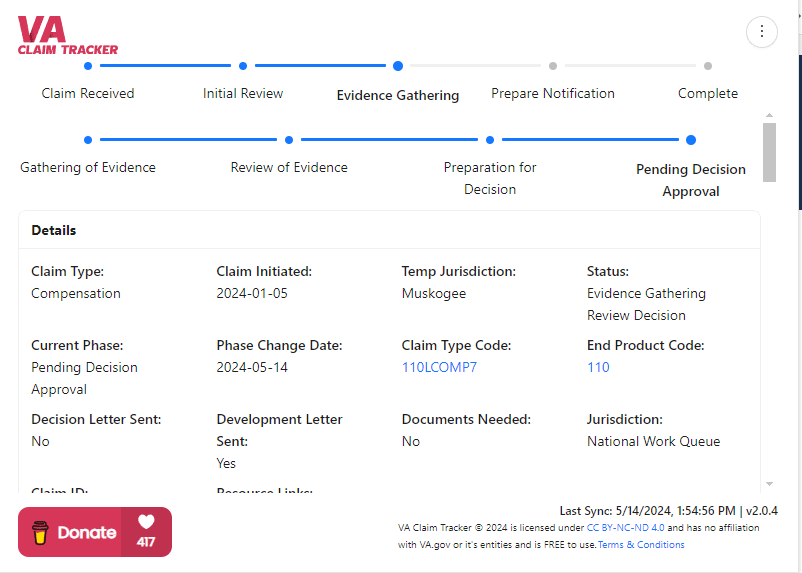Click the vertical scrollbar thumb
Screen dimensions: 802x573
[x=769, y=152]
